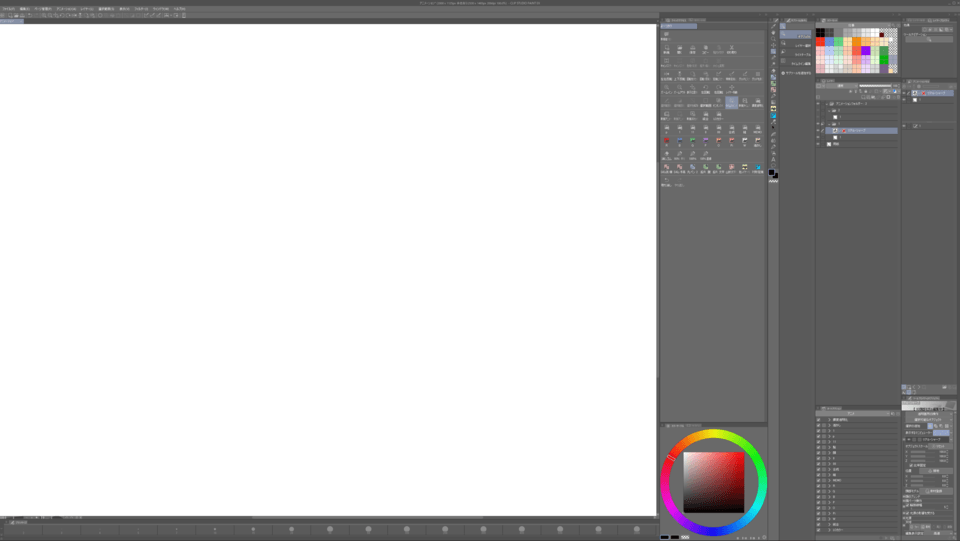The width and height of the screenshot is (960, 541).
Task: Click the main drawing color chip in tool palette
Action: click(771, 173)
